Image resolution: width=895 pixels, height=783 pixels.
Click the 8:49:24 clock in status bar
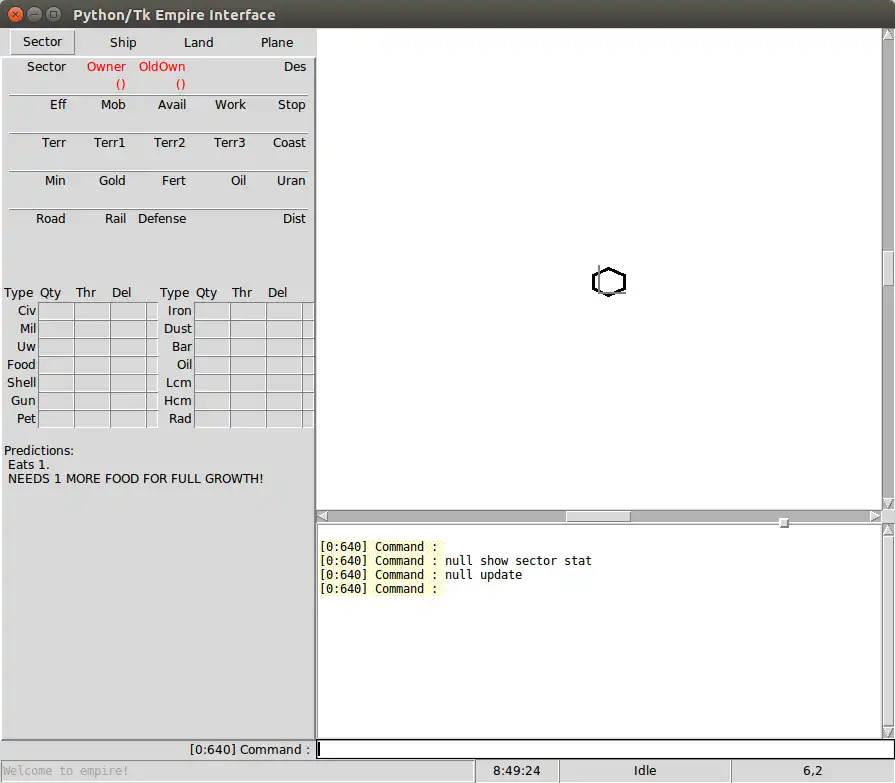(517, 770)
